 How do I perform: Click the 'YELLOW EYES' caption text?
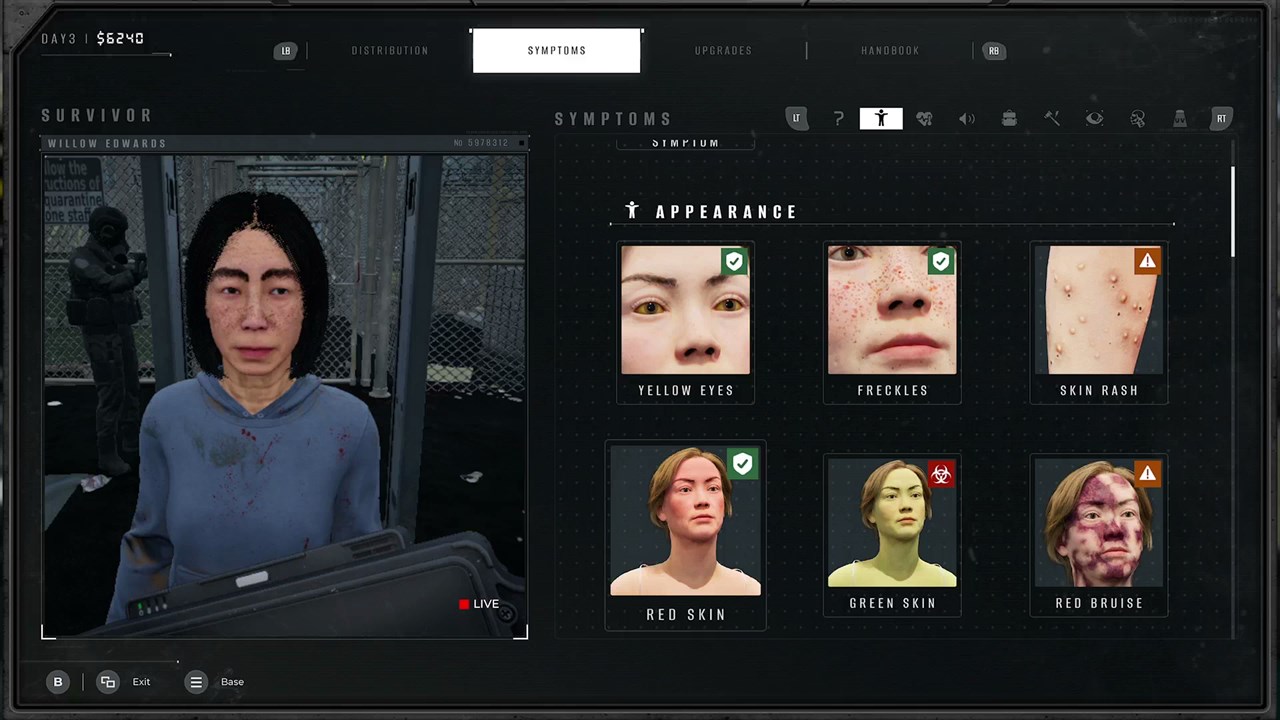tap(686, 391)
